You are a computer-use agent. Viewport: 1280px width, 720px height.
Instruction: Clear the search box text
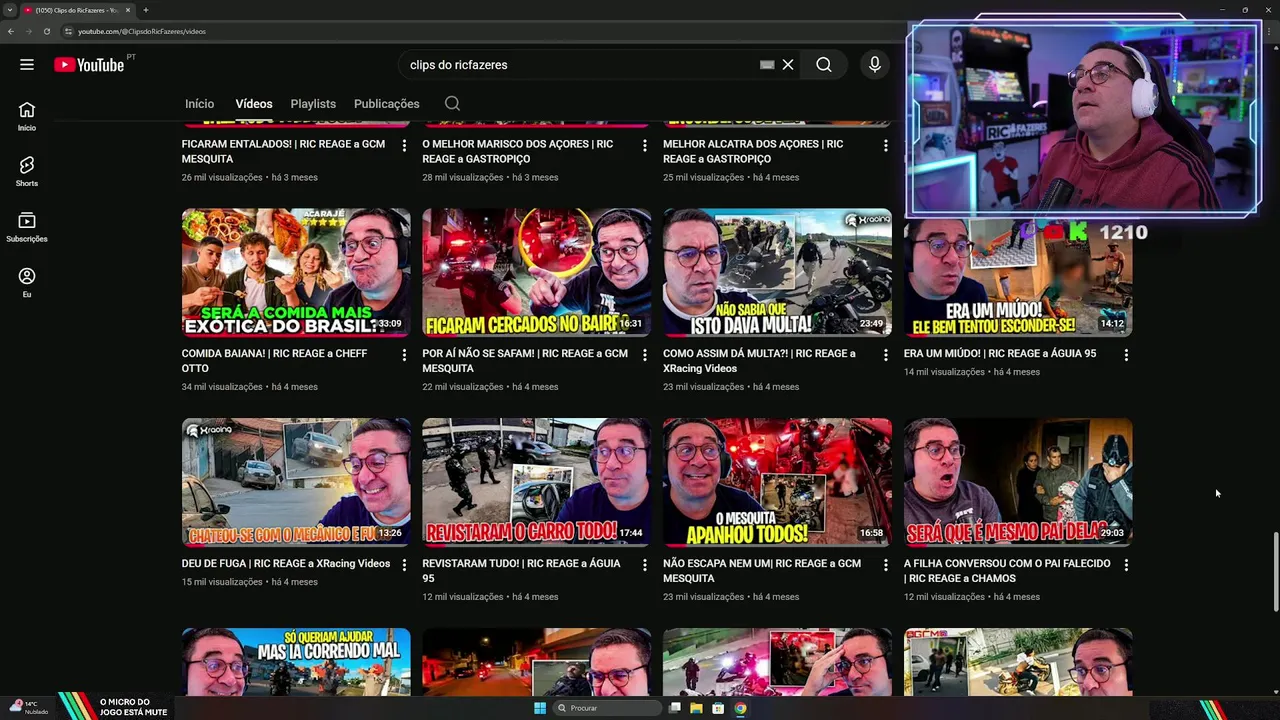pos(788,65)
